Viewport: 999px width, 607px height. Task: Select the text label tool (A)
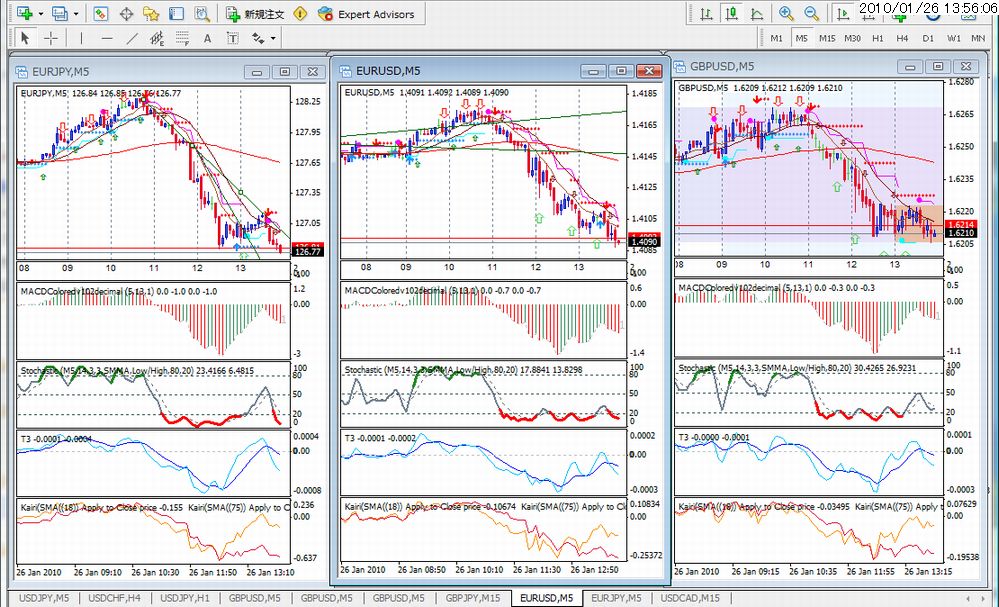[x=207, y=39]
